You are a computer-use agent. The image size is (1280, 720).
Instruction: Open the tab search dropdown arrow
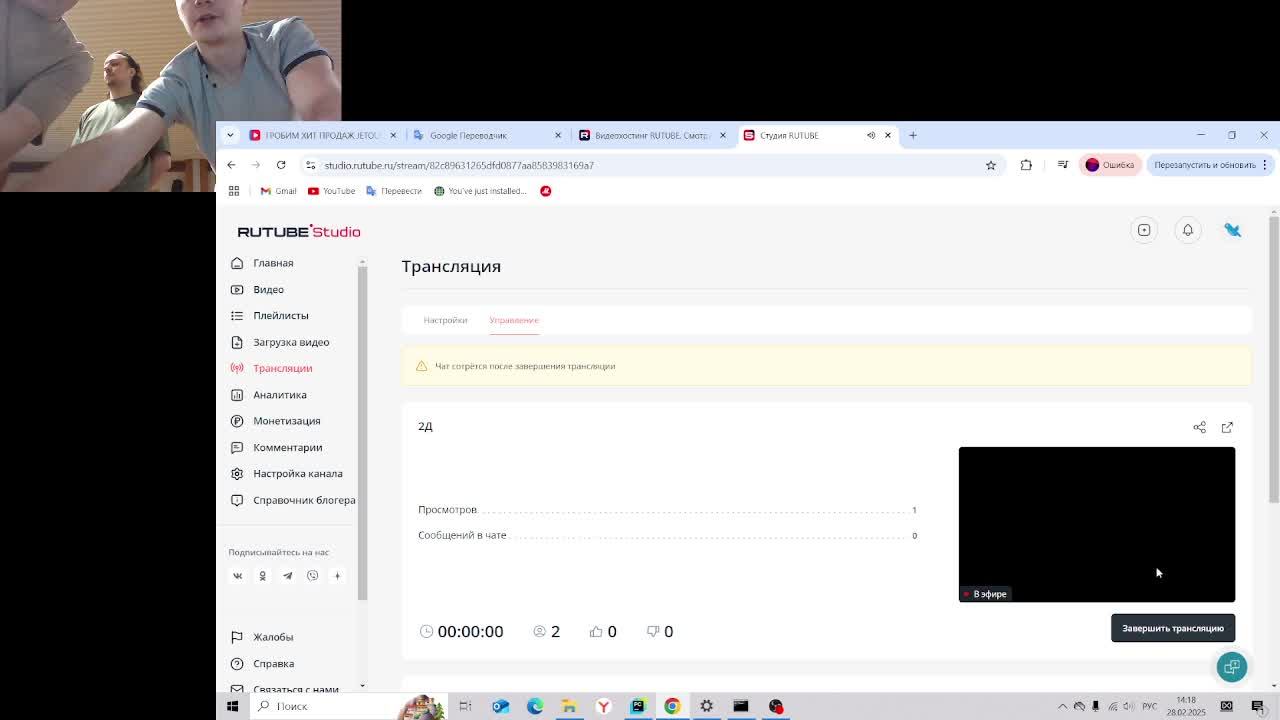click(230, 135)
